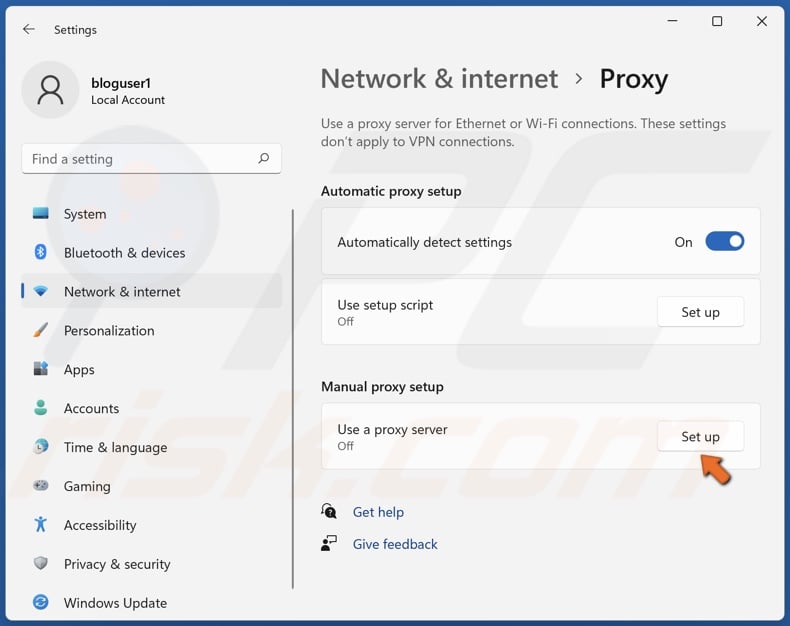This screenshot has height=626, width=790.
Task: Go back using the back arrow
Action: 29,30
